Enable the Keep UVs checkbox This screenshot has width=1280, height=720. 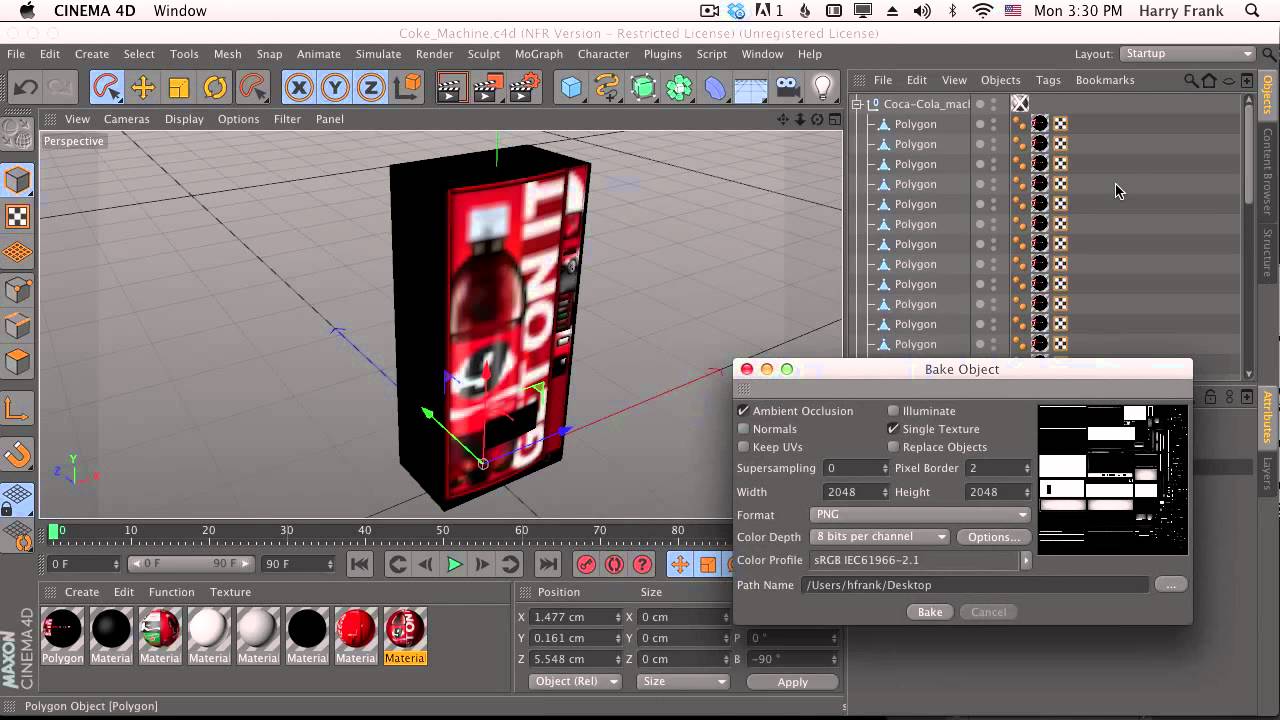(743, 447)
